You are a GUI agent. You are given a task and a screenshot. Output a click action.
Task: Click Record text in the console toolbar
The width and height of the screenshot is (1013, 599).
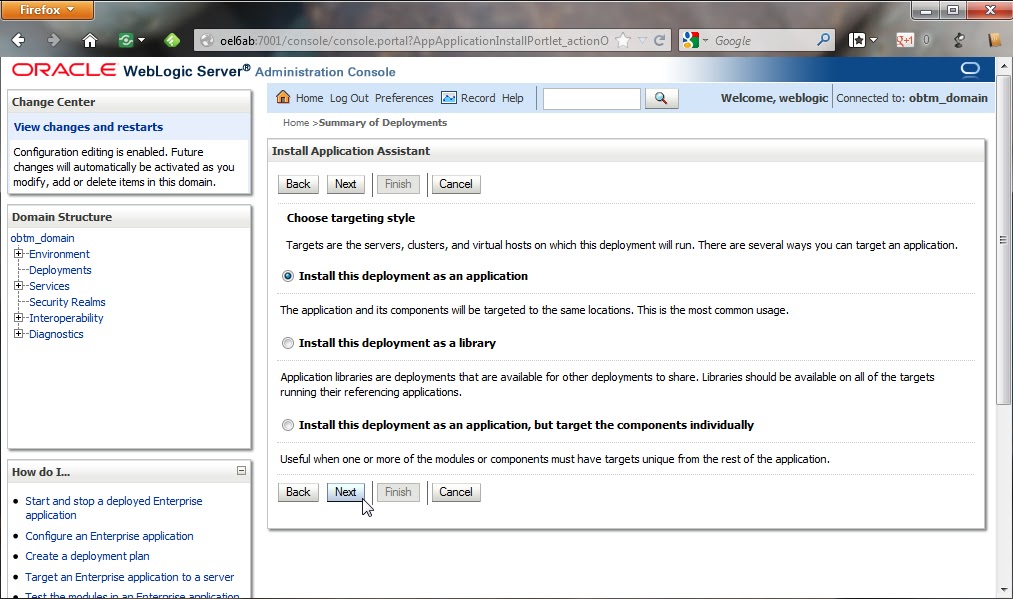point(478,98)
